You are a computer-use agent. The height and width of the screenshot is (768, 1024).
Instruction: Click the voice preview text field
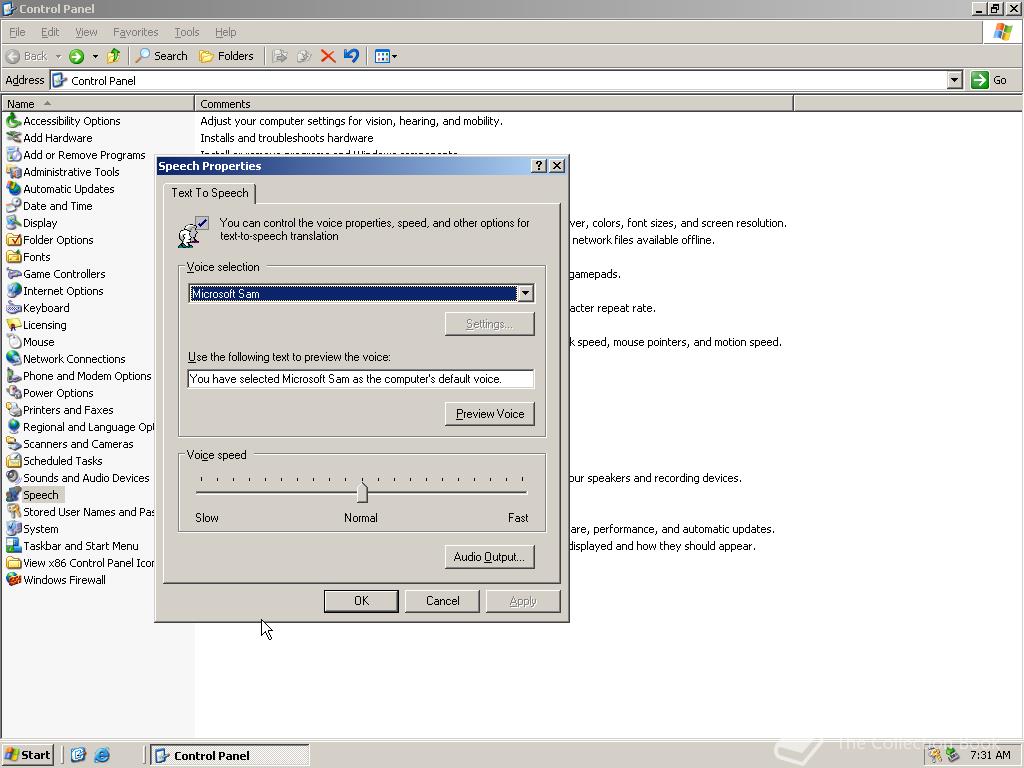pyautogui.click(x=360, y=379)
